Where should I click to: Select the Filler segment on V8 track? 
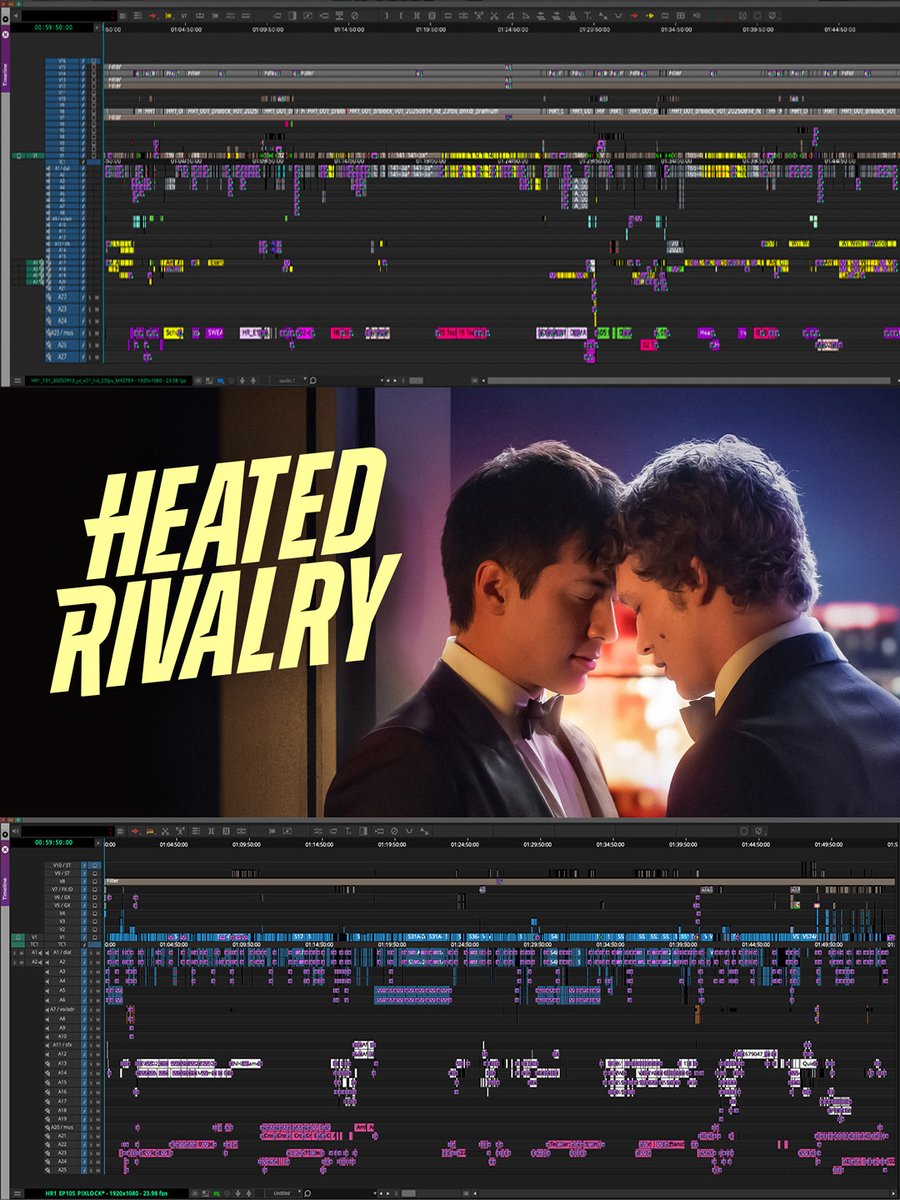pyautogui.click(x=500, y=881)
